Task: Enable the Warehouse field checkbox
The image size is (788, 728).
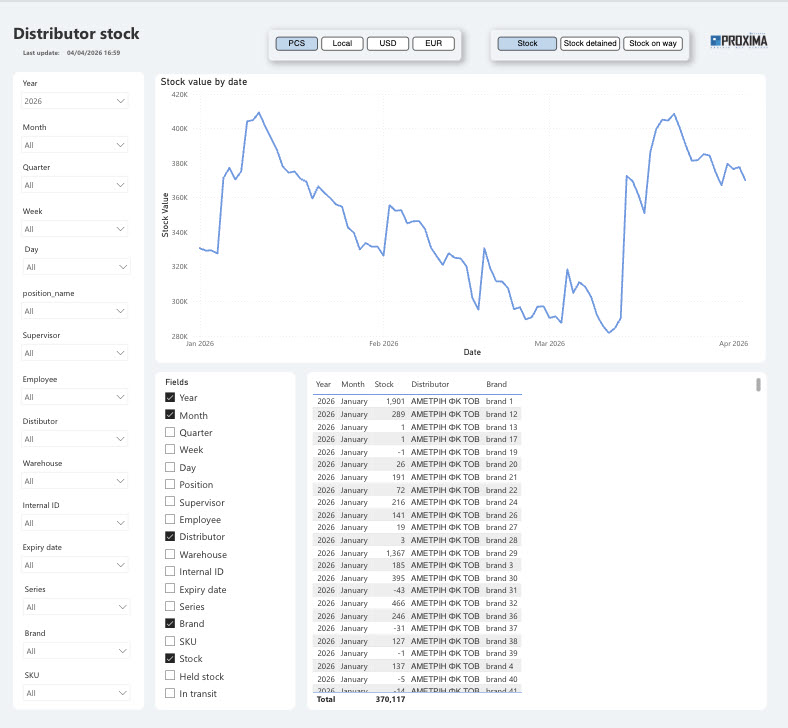Action: pyautogui.click(x=170, y=554)
